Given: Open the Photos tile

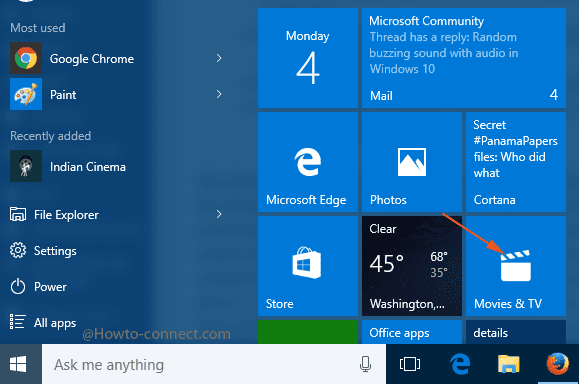Looking at the screenshot, I should coord(412,162).
